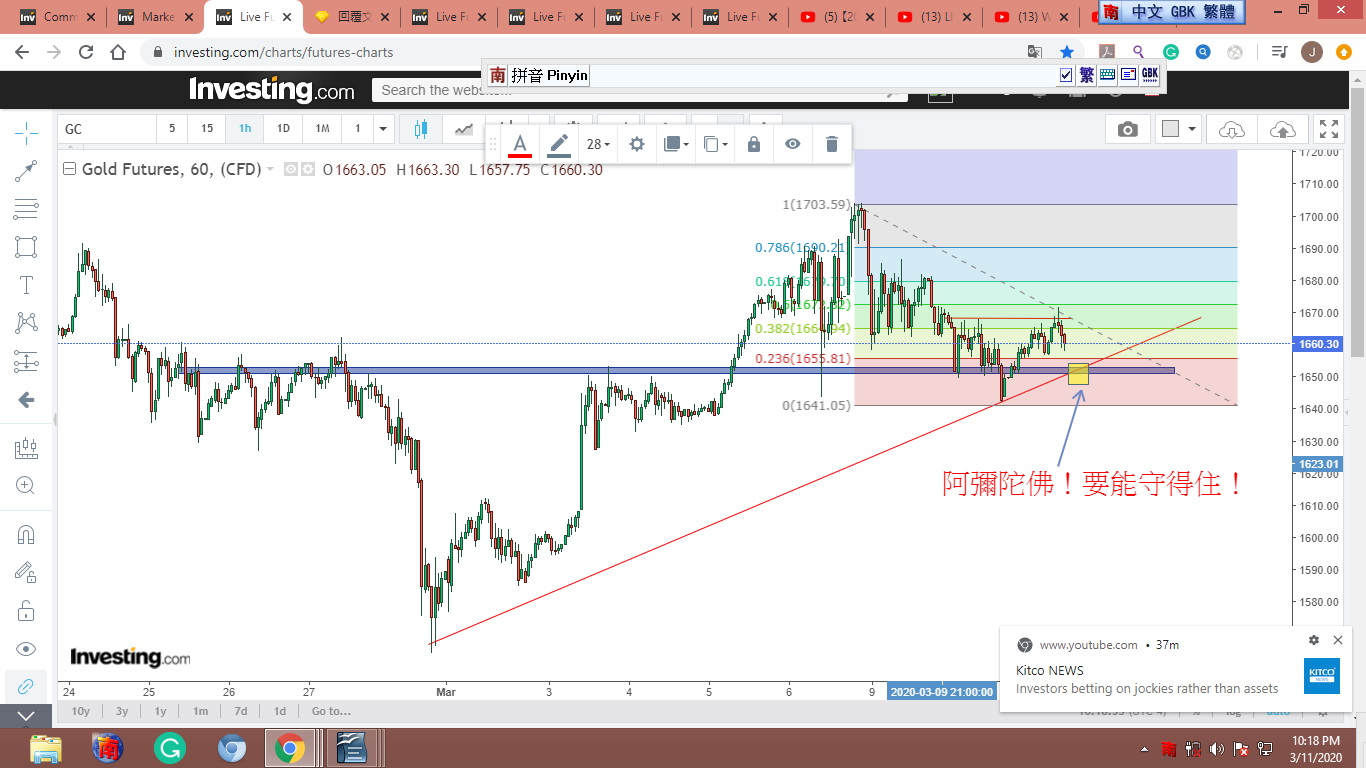Select the crosshair cursor tool

point(27,132)
